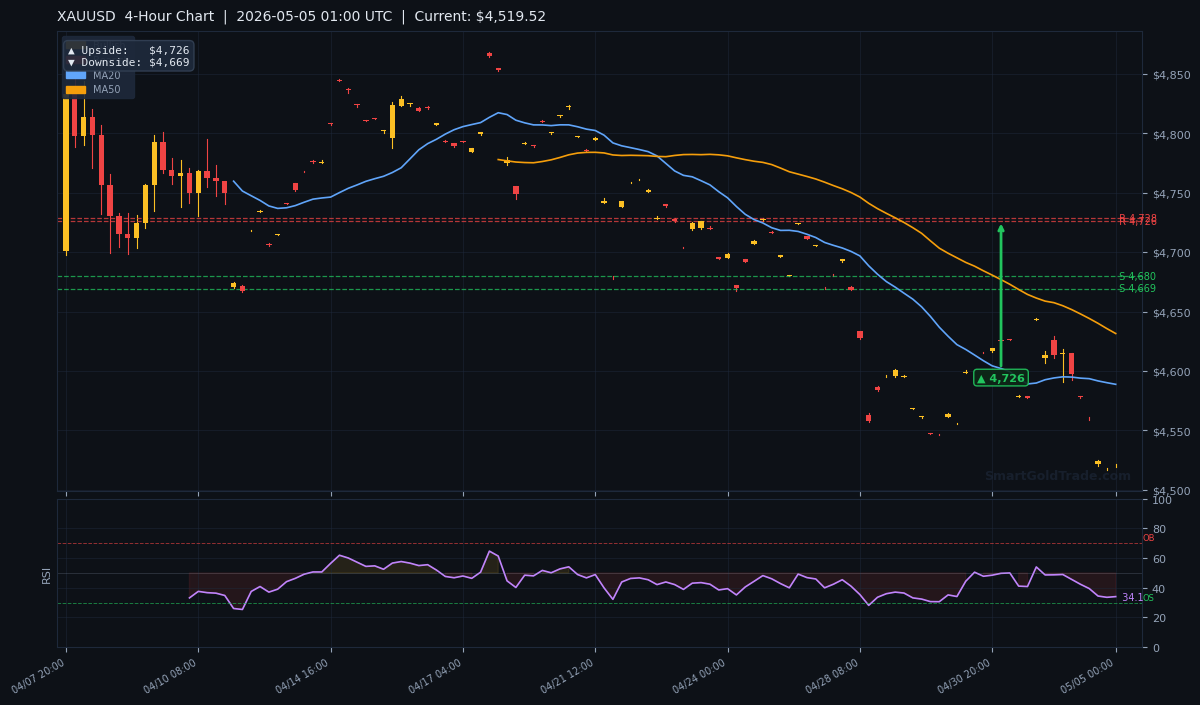
Task: Click the RSI 80 axis label
Action: click(x=1158, y=529)
